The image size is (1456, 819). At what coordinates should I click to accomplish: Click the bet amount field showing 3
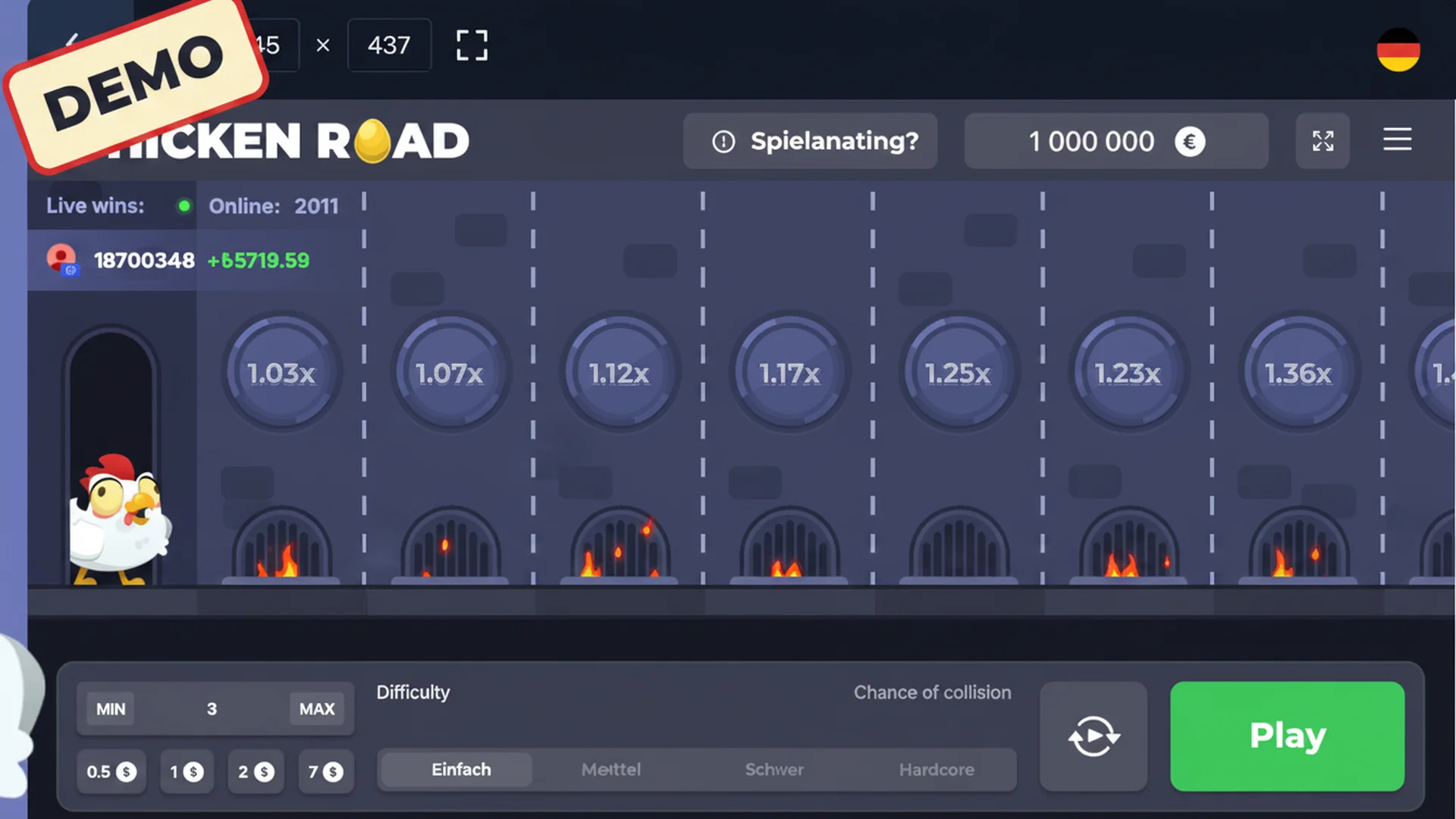[212, 709]
